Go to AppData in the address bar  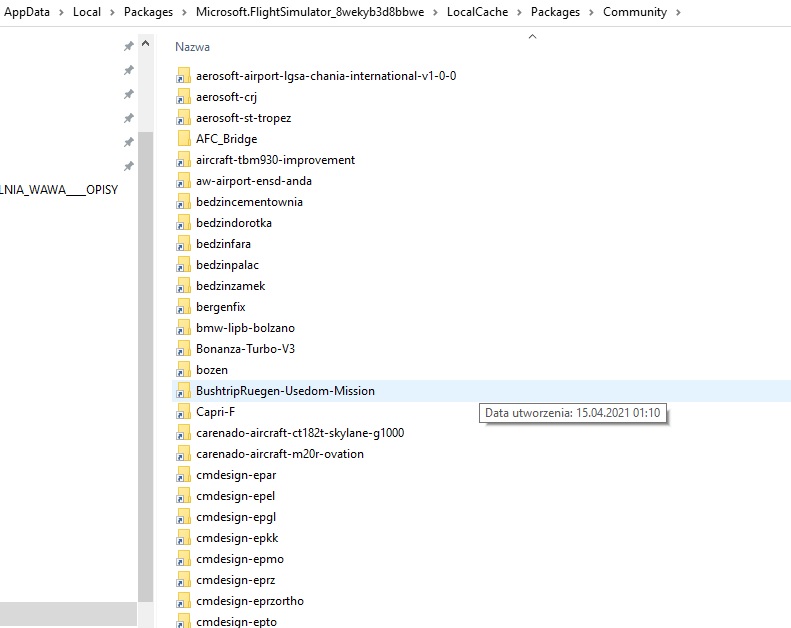point(27,12)
